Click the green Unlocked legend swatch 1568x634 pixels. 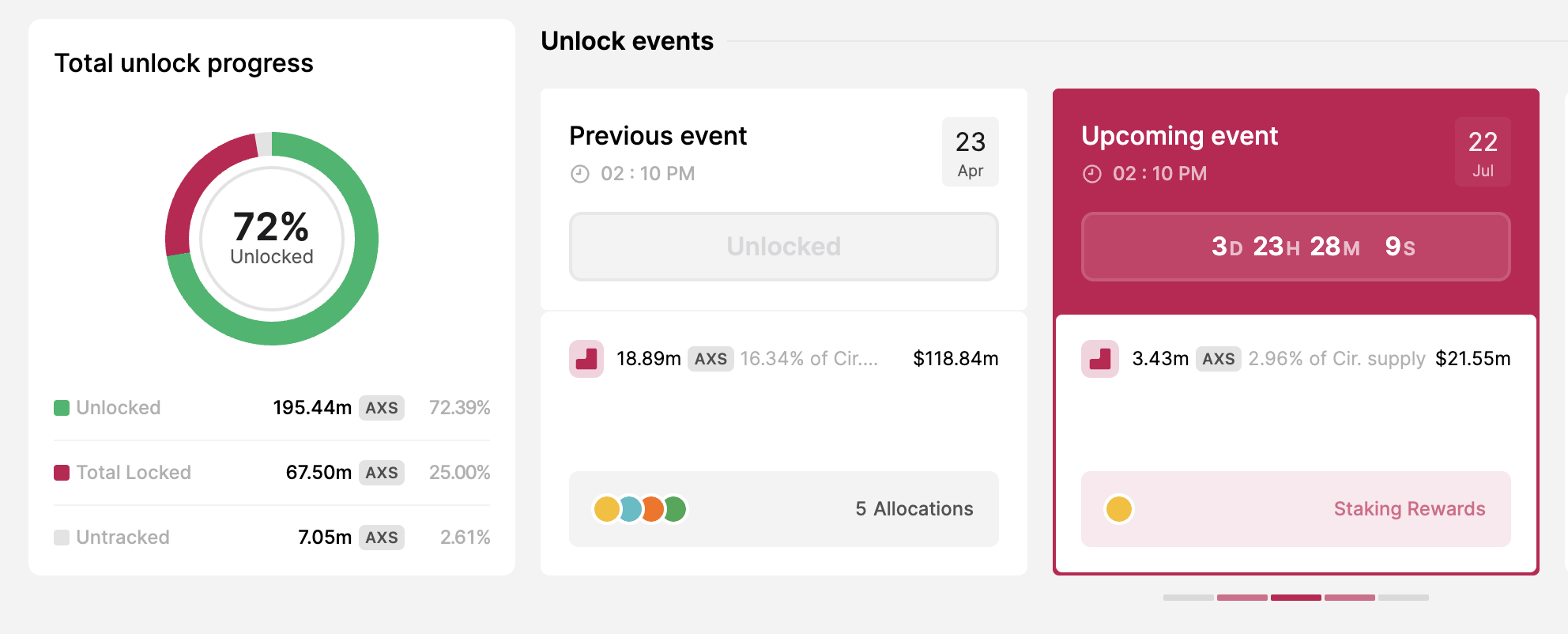coord(62,408)
